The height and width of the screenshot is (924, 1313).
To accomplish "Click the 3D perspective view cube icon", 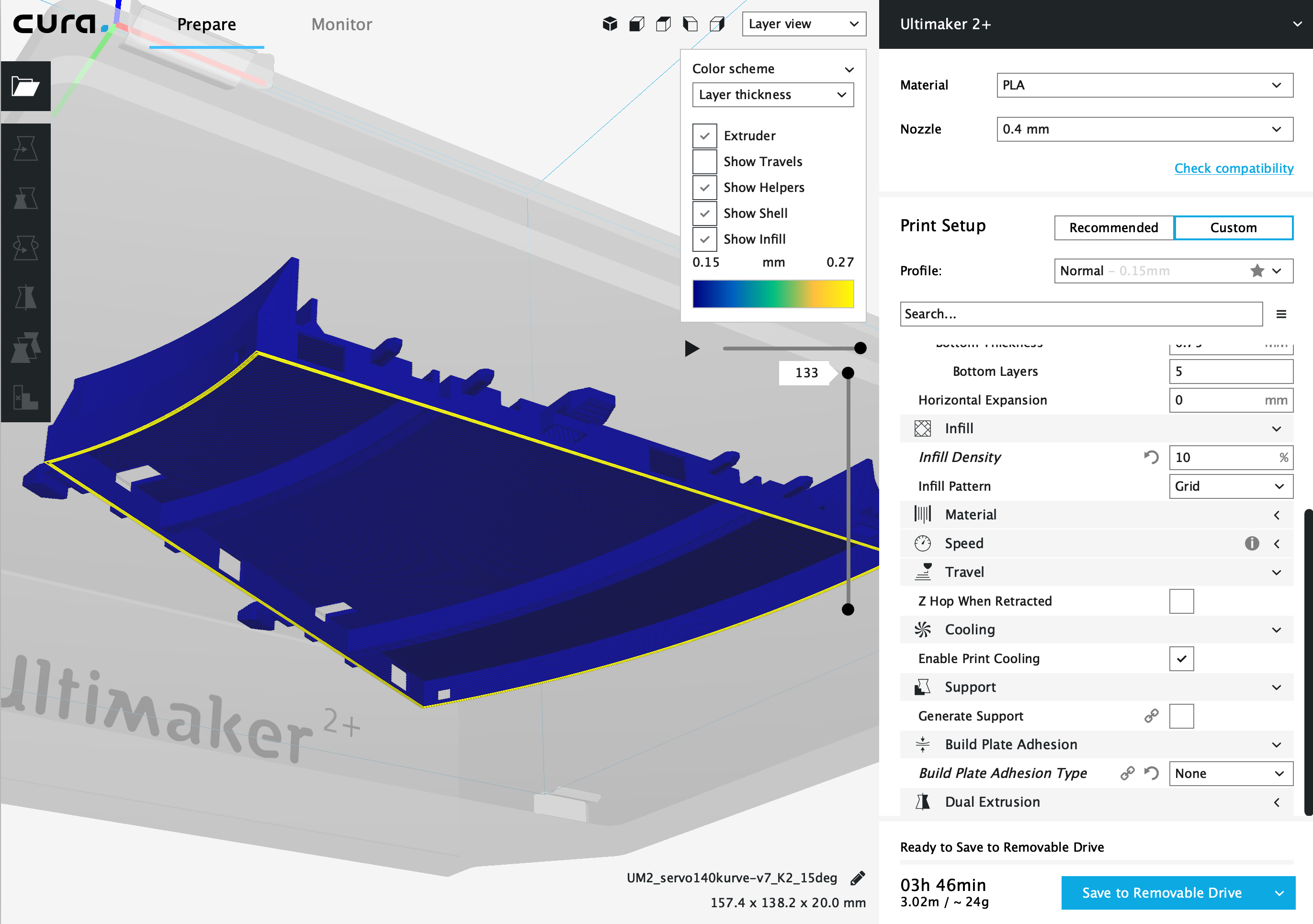I will pyautogui.click(x=610, y=24).
